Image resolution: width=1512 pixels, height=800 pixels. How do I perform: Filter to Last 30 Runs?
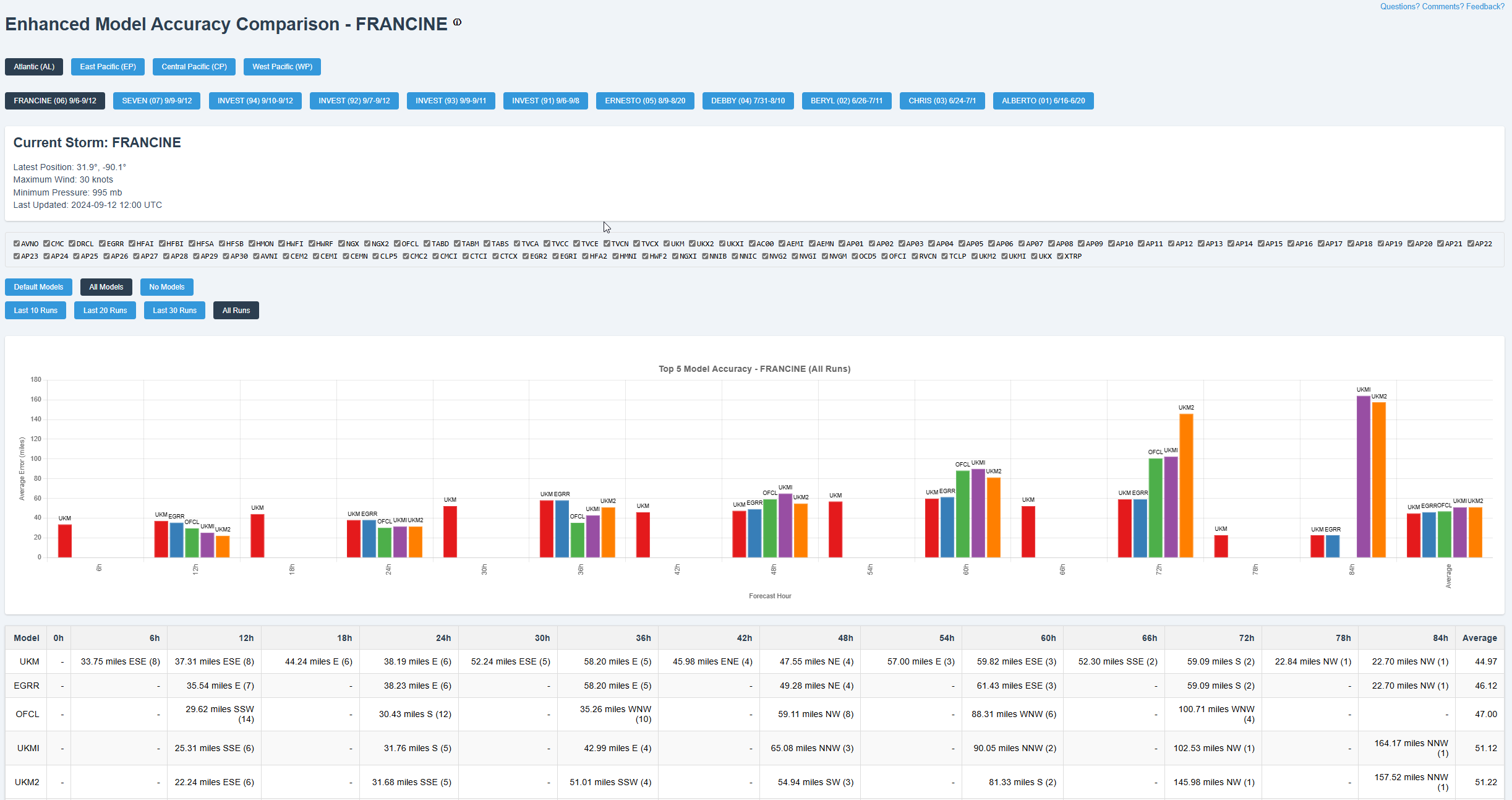pyautogui.click(x=174, y=311)
